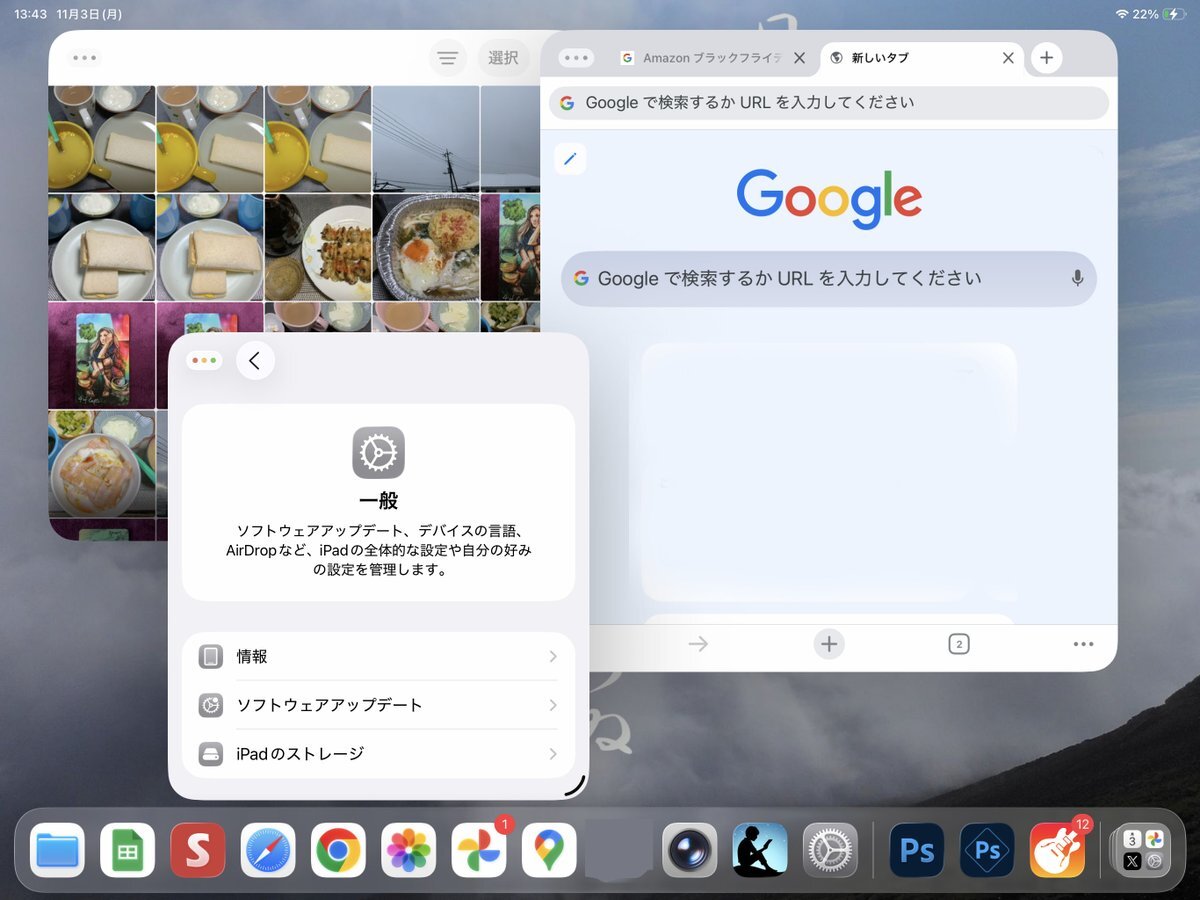Launch Kindle from the dock
1200x900 pixels.
[x=760, y=850]
